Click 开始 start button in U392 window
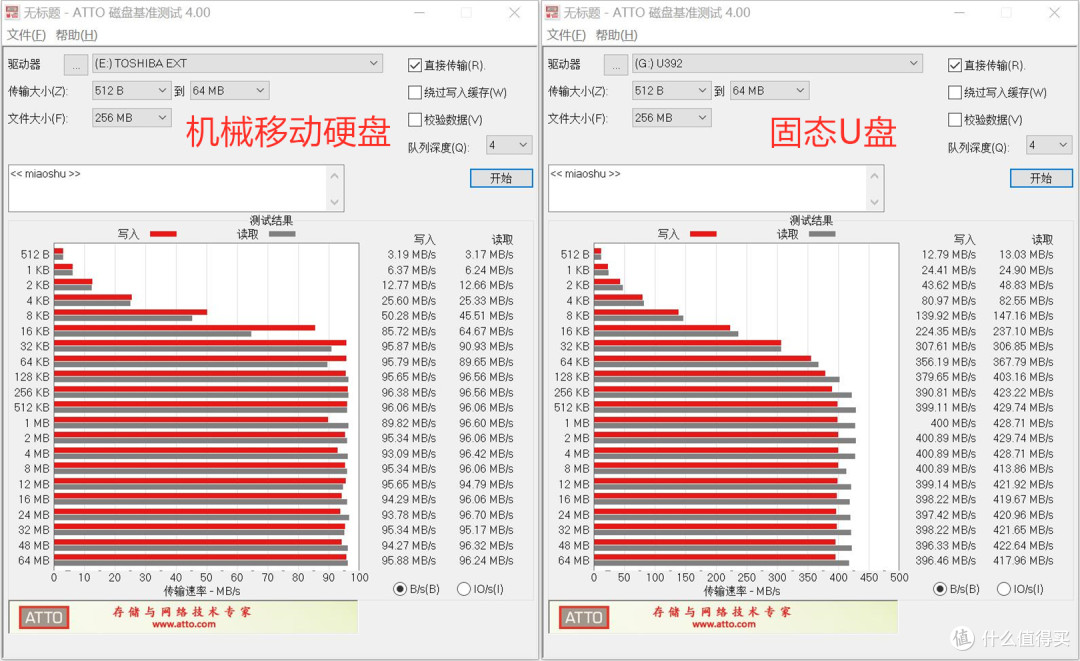This screenshot has width=1080, height=661. pos(1041,178)
